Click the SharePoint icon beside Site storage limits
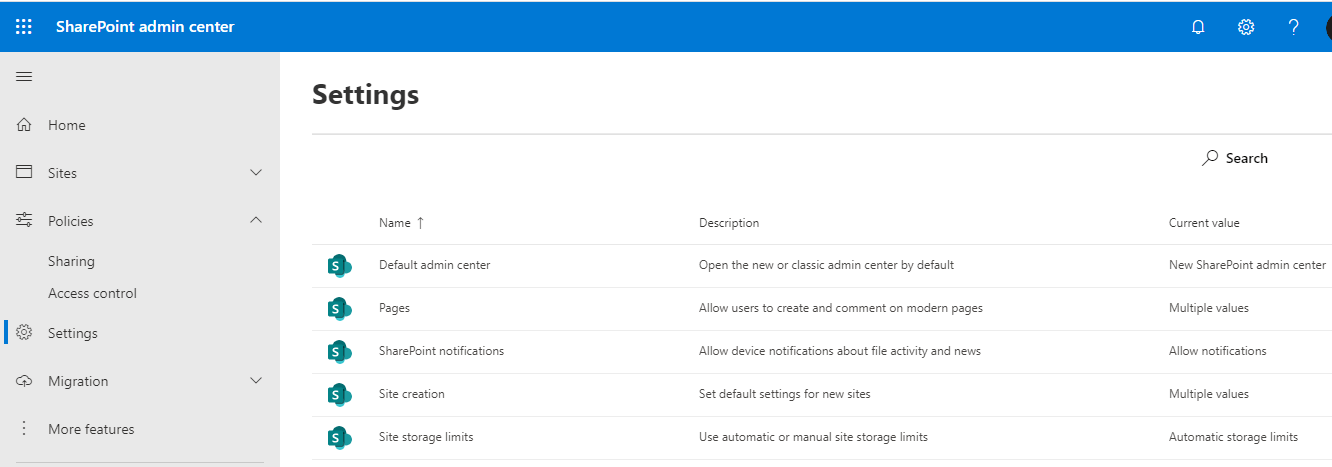 pyautogui.click(x=340, y=438)
